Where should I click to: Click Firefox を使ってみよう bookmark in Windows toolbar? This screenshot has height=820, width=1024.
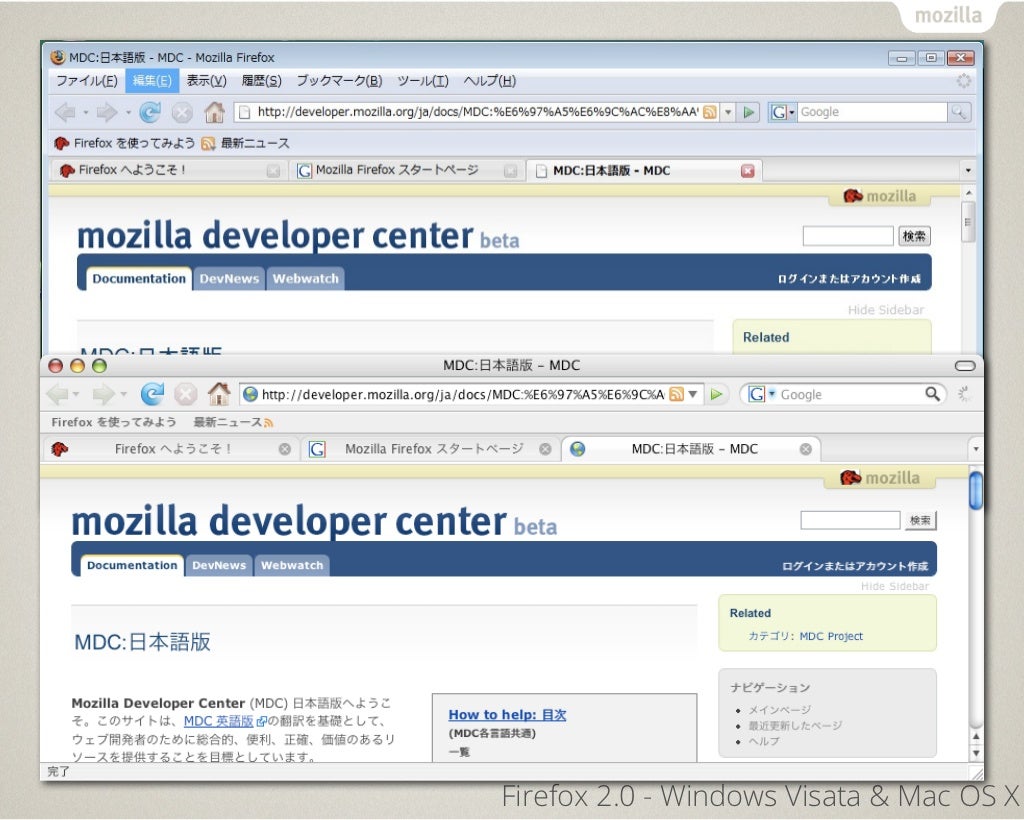125,143
